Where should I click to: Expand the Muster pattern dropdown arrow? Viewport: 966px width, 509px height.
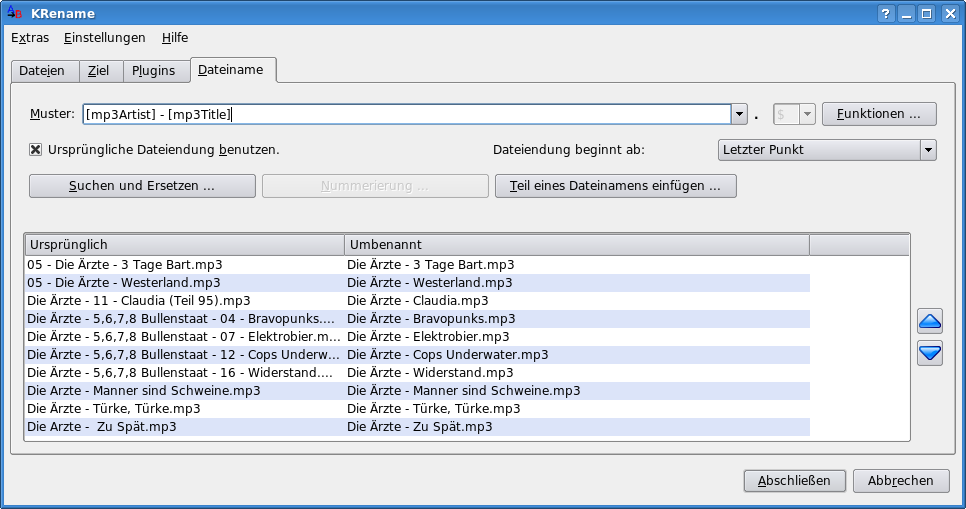pyautogui.click(x=740, y=115)
